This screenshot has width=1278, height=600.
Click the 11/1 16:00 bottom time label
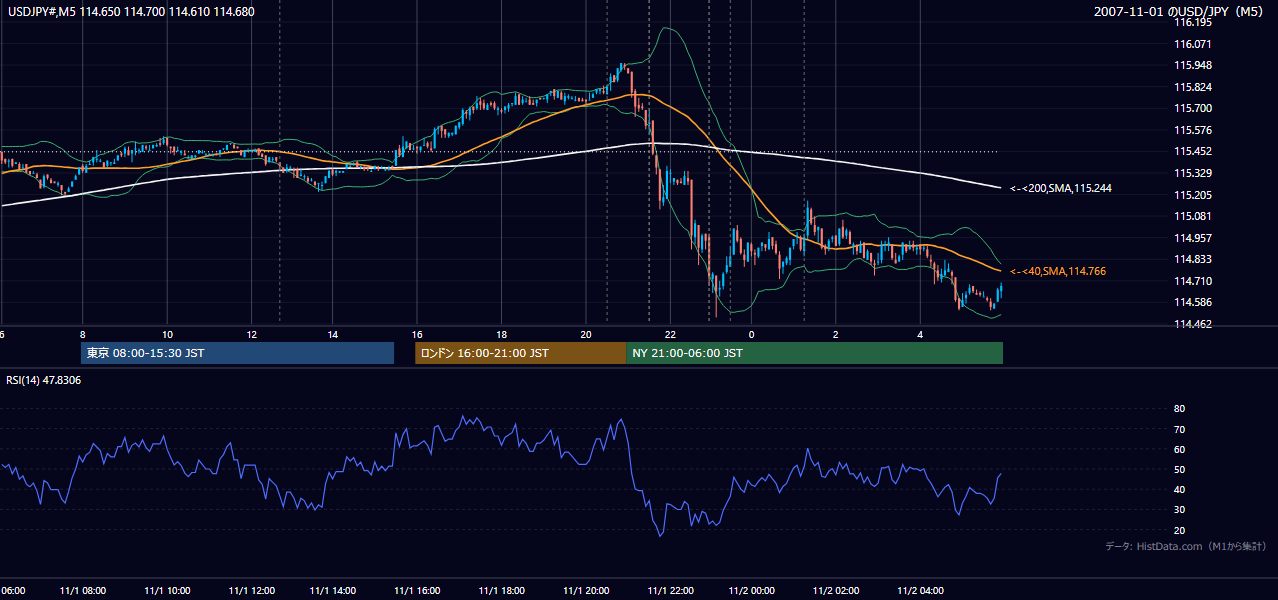coord(417,591)
